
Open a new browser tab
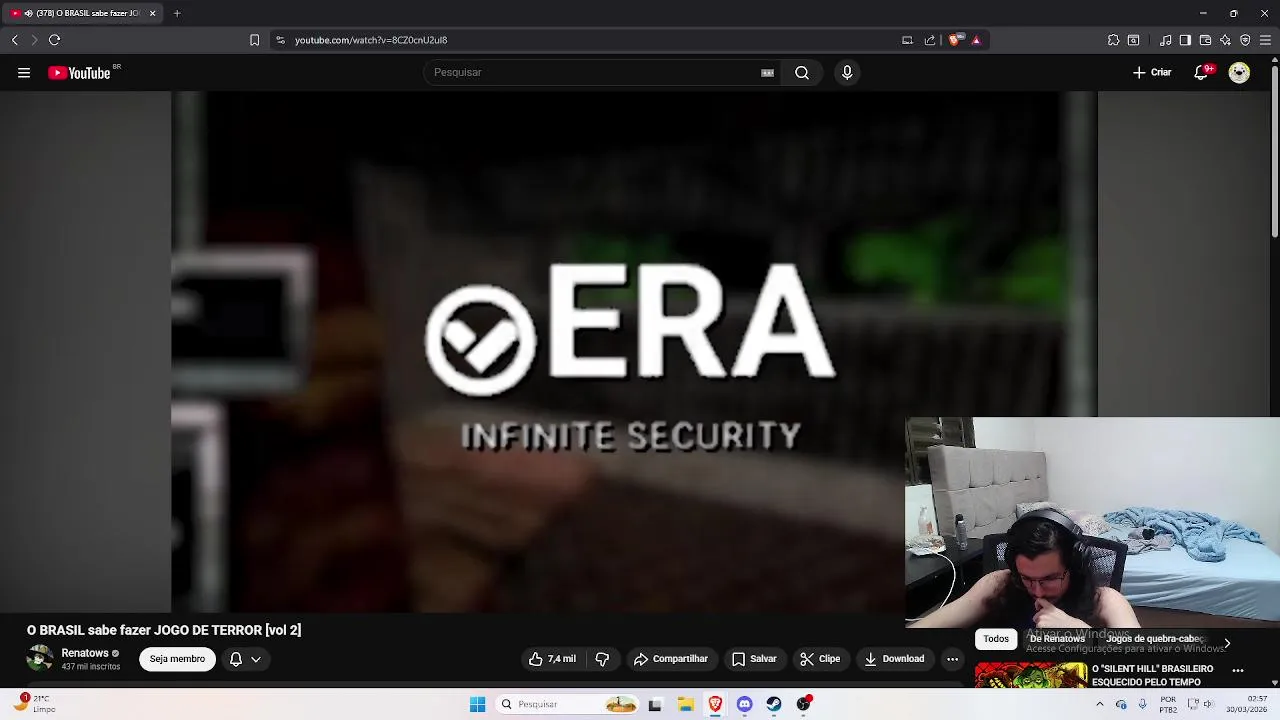click(177, 13)
